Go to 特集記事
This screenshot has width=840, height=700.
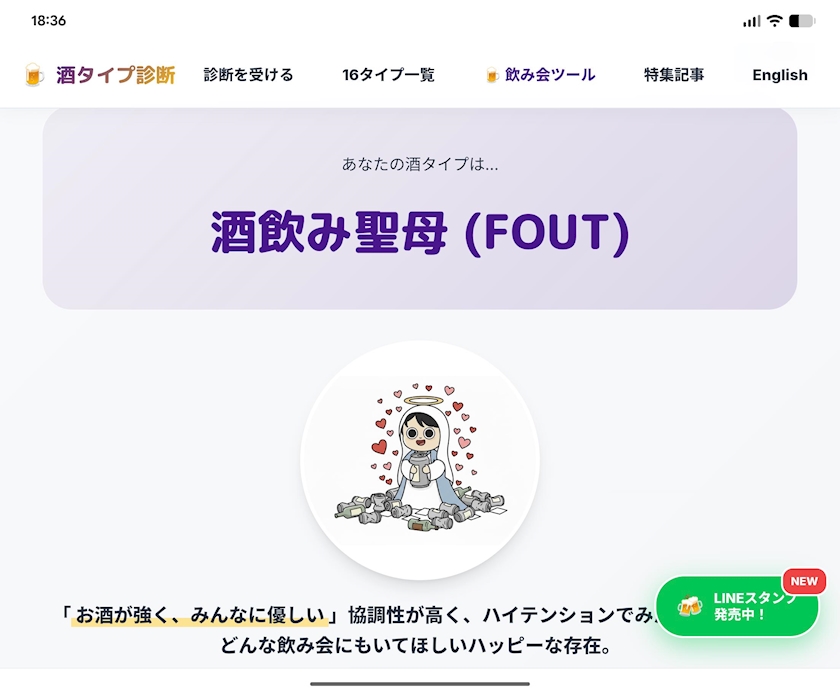point(674,74)
